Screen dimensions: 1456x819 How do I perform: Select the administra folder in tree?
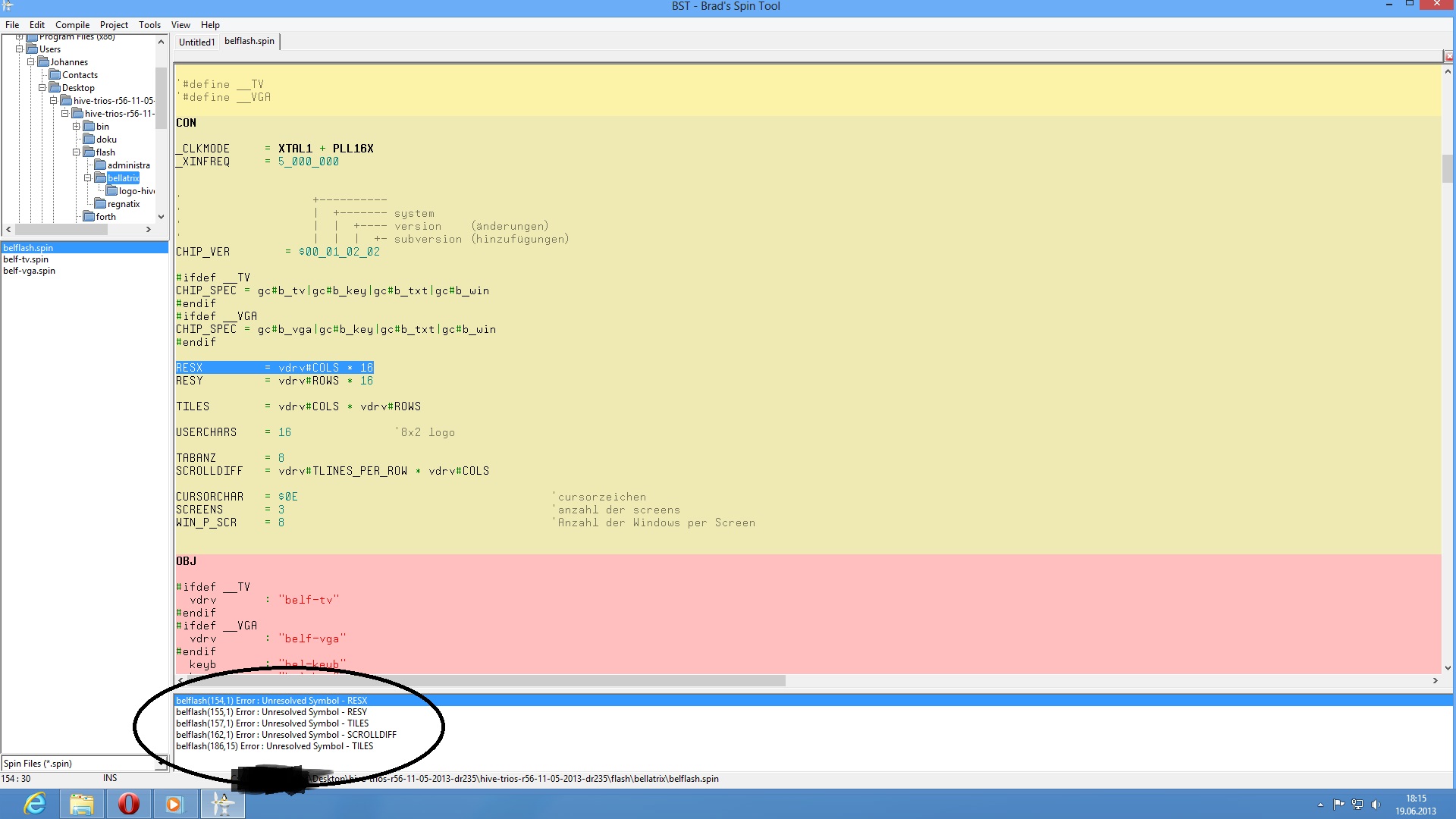click(128, 165)
